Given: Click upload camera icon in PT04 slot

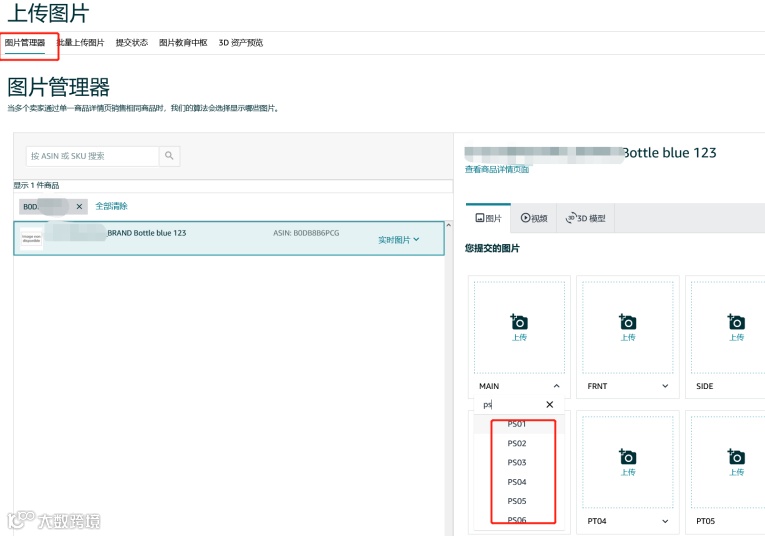Looking at the screenshot, I should tap(628, 457).
